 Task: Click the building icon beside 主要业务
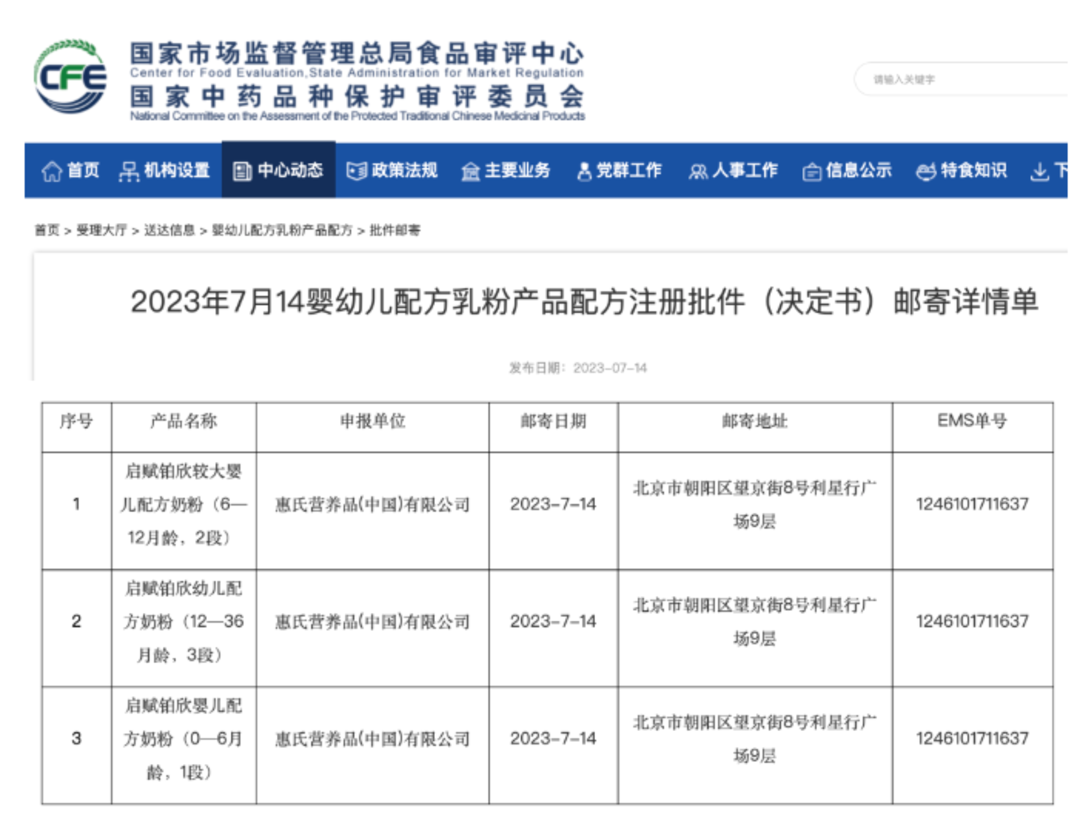(x=470, y=171)
